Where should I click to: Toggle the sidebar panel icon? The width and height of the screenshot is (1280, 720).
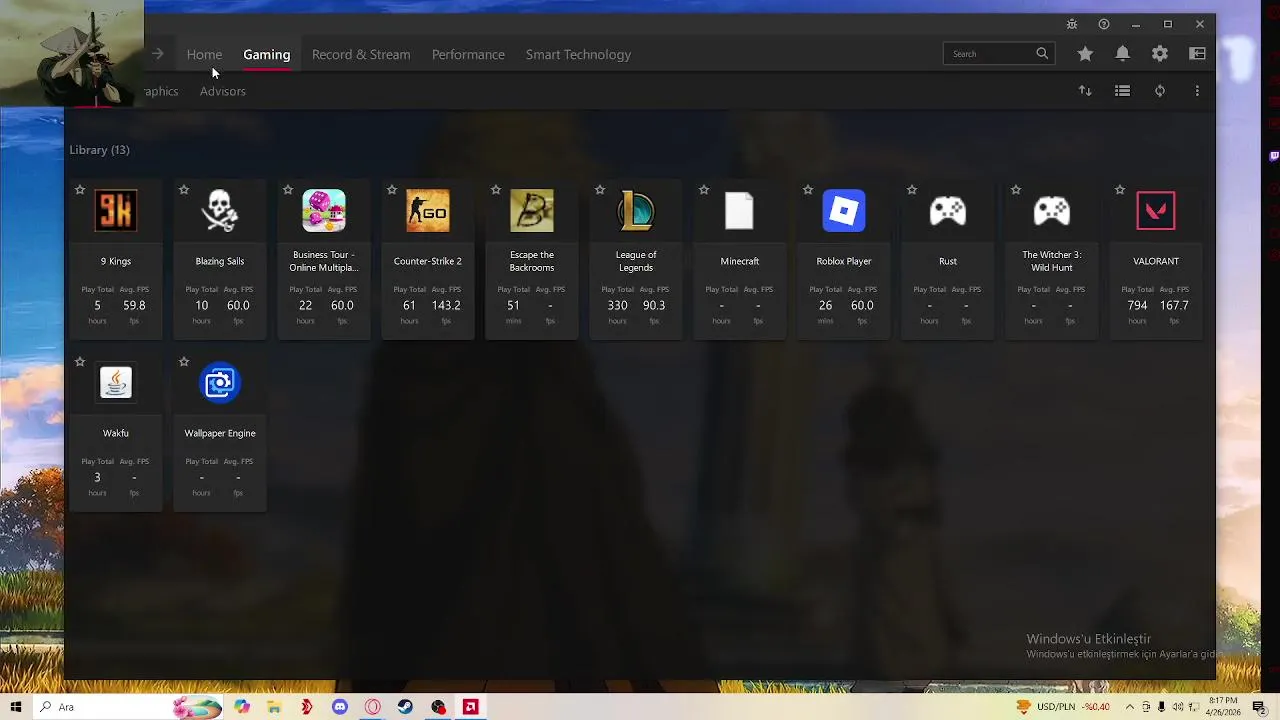coord(1197,54)
